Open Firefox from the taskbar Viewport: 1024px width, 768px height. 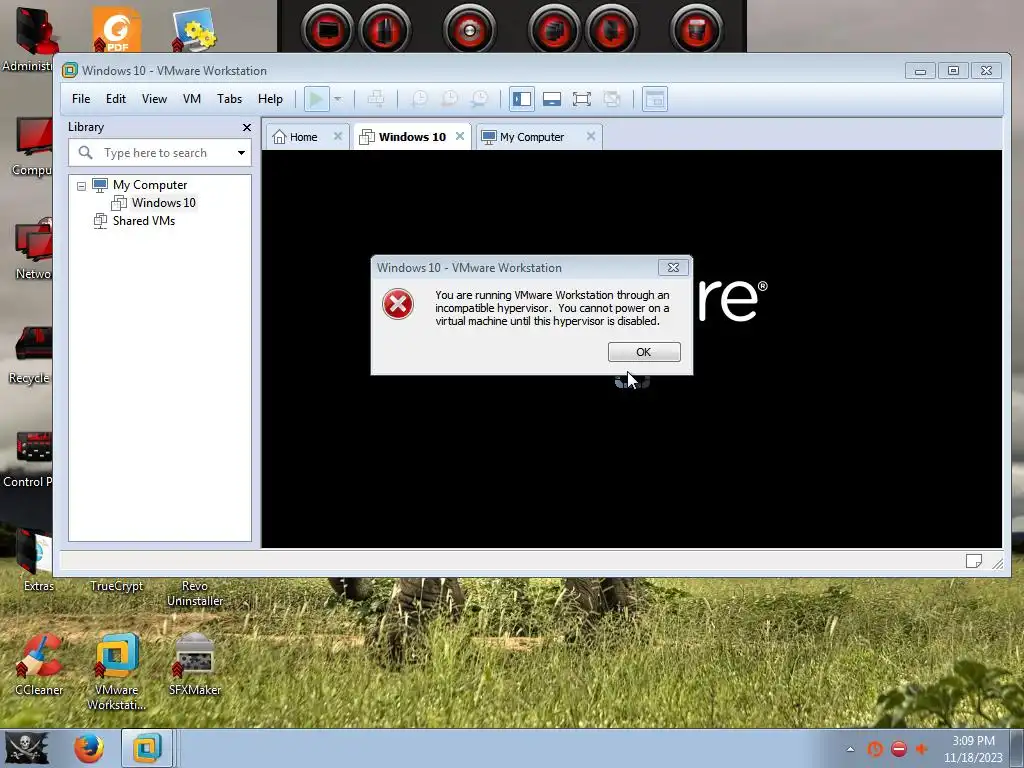point(88,748)
